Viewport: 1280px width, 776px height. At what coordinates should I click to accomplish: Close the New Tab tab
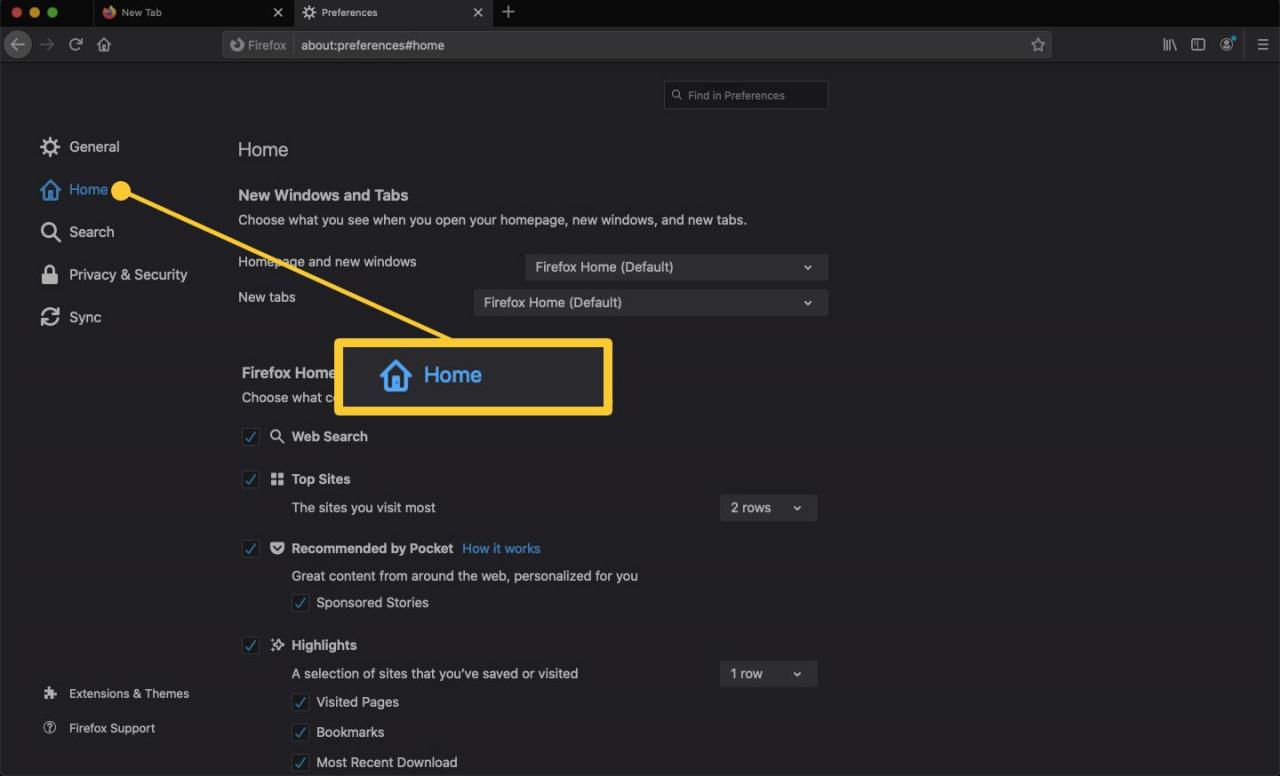pos(278,13)
